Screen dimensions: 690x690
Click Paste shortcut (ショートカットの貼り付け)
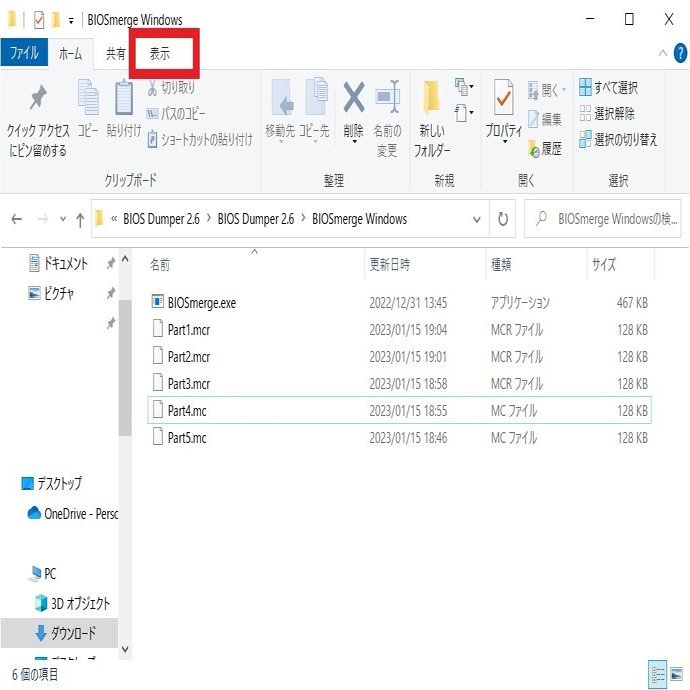(x=200, y=139)
